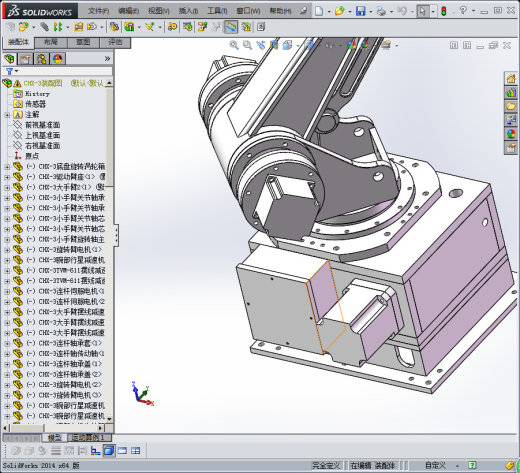Image resolution: width=520 pixels, height=473 pixels.
Task: Open the dropdown arrow beside the New document icon
Action: click(x=329, y=12)
